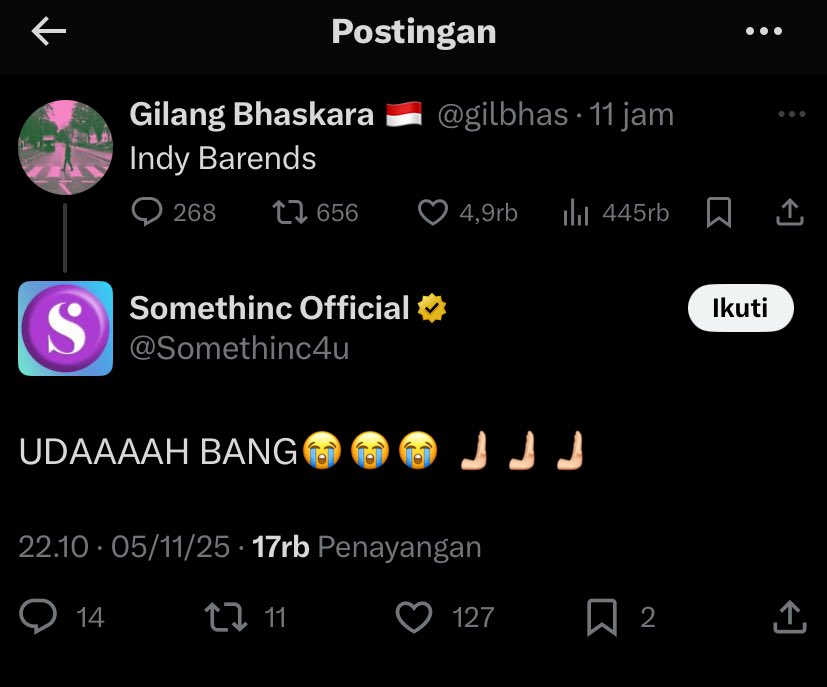Go back using the left arrow
The image size is (827, 687).
(x=49, y=32)
